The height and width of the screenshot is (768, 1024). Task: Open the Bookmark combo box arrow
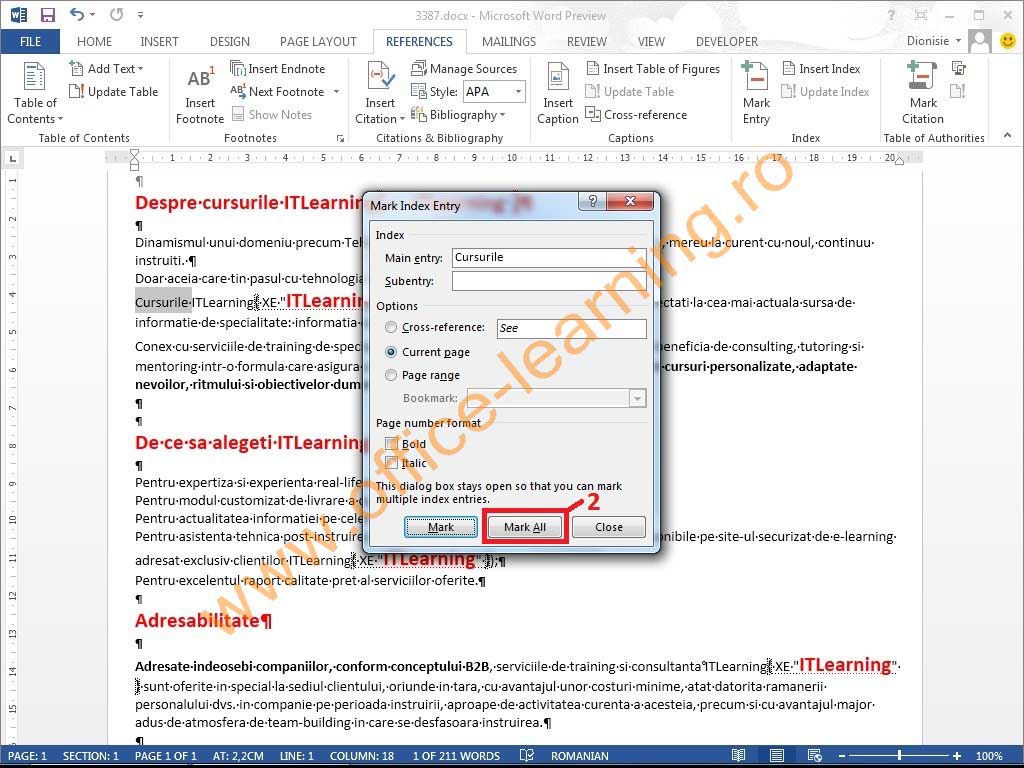click(x=637, y=398)
